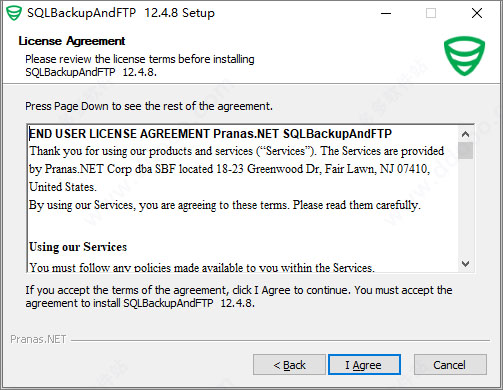Cancel the installation
Image resolution: width=503 pixels, height=390 pixels.
450,365
